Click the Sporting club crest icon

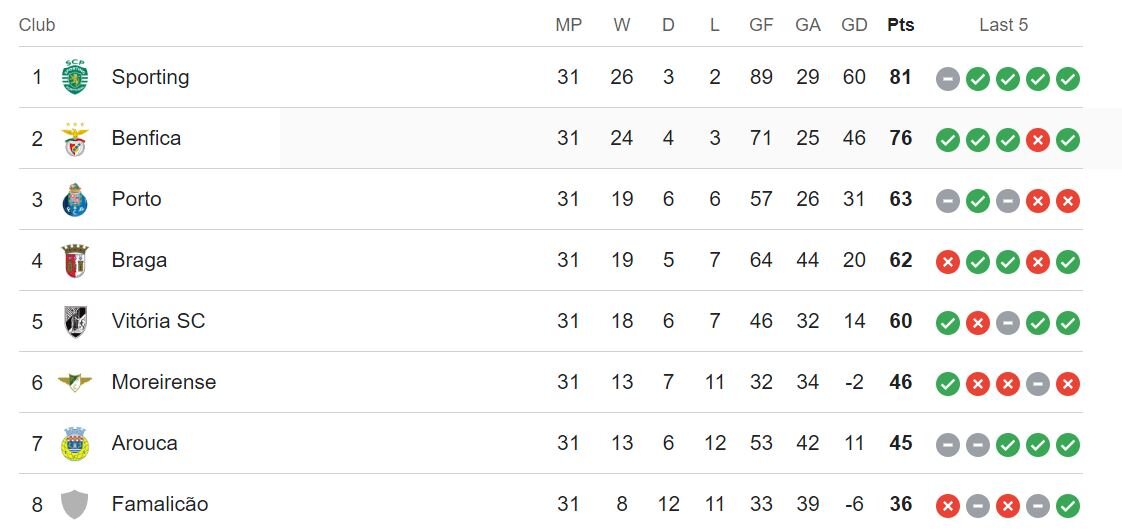tap(75, 77)
